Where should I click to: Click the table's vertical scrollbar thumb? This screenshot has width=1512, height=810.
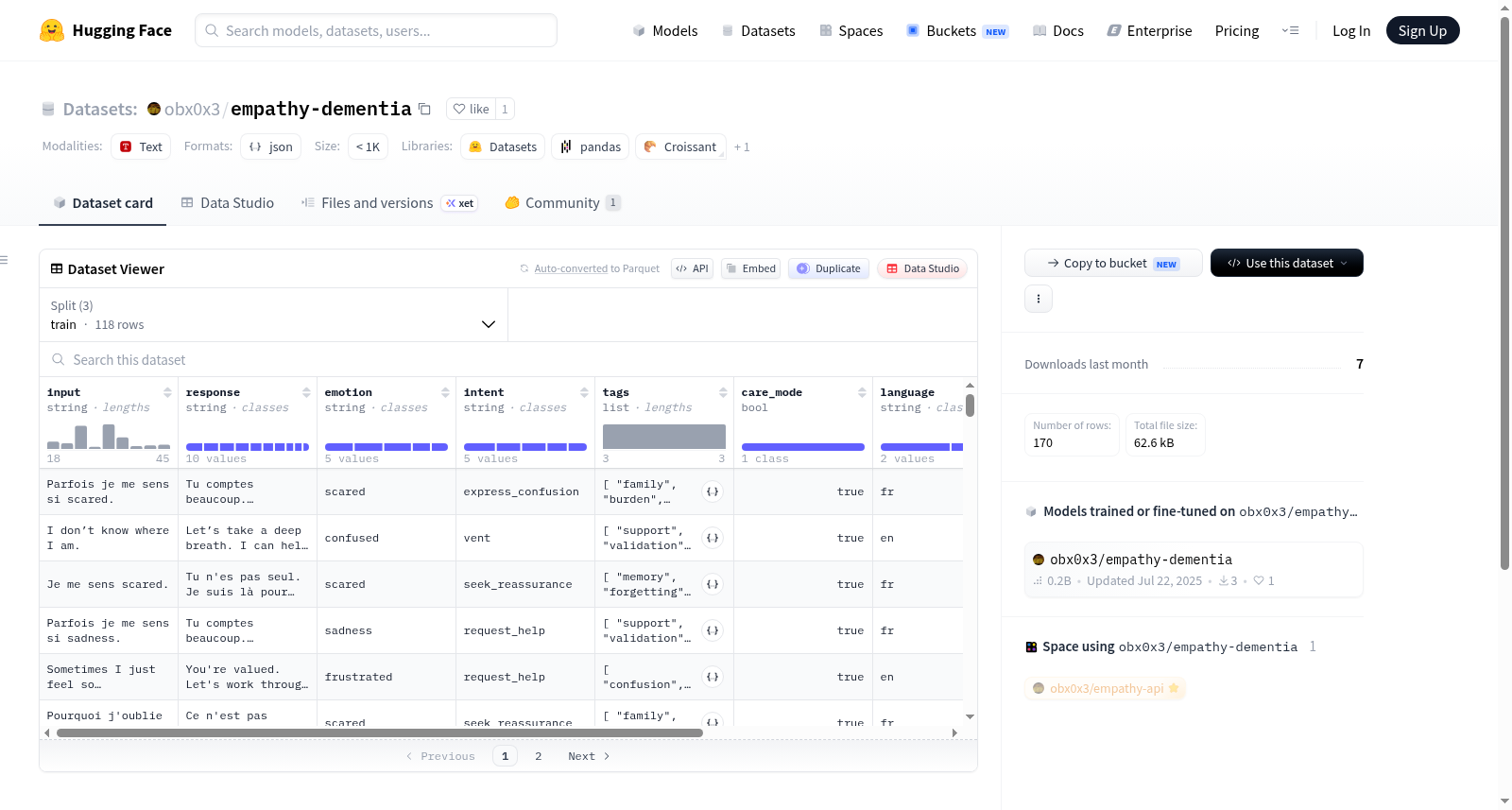(x=970, y=405)
